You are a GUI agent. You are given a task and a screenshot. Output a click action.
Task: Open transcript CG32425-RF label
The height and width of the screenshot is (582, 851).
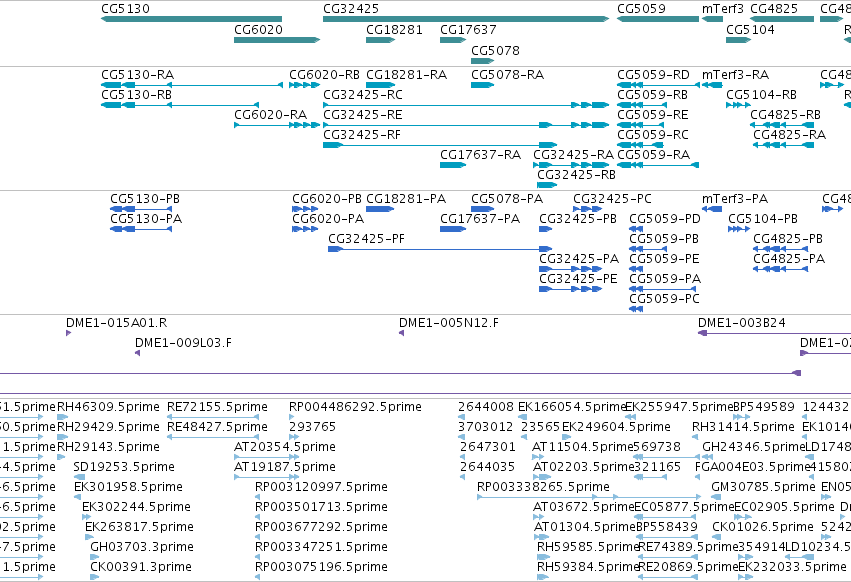(x=362, y=135)
